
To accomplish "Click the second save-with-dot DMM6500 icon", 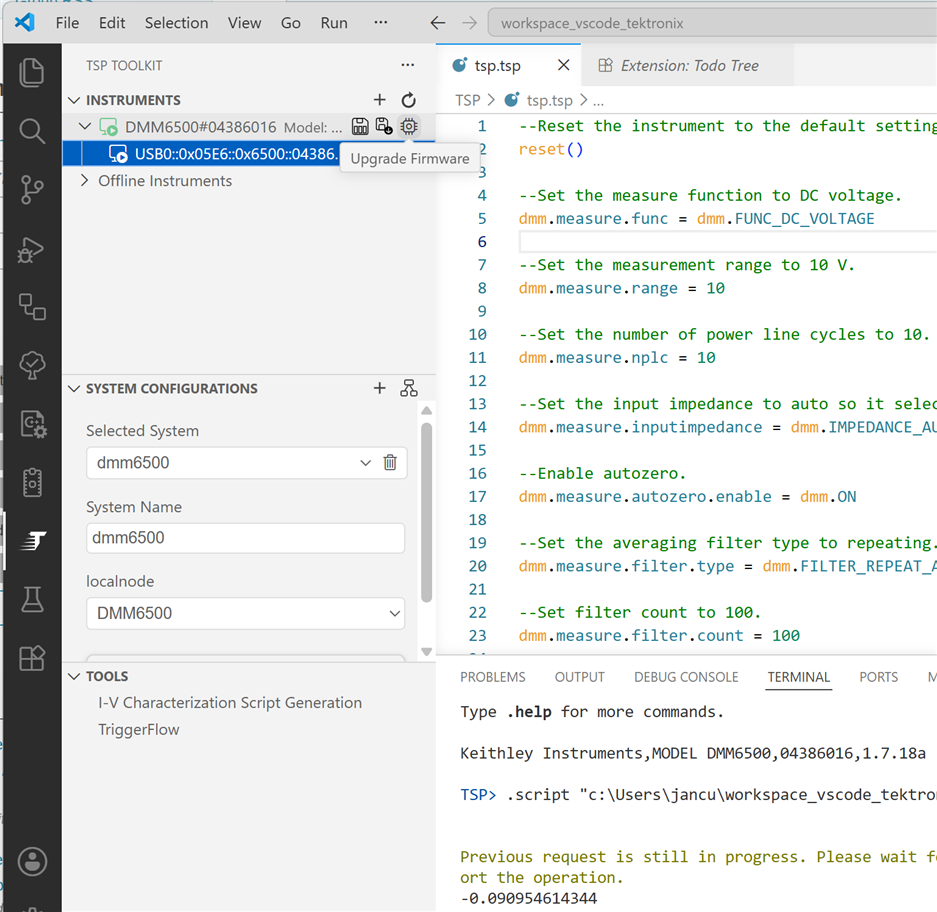I will coord(384,126).
